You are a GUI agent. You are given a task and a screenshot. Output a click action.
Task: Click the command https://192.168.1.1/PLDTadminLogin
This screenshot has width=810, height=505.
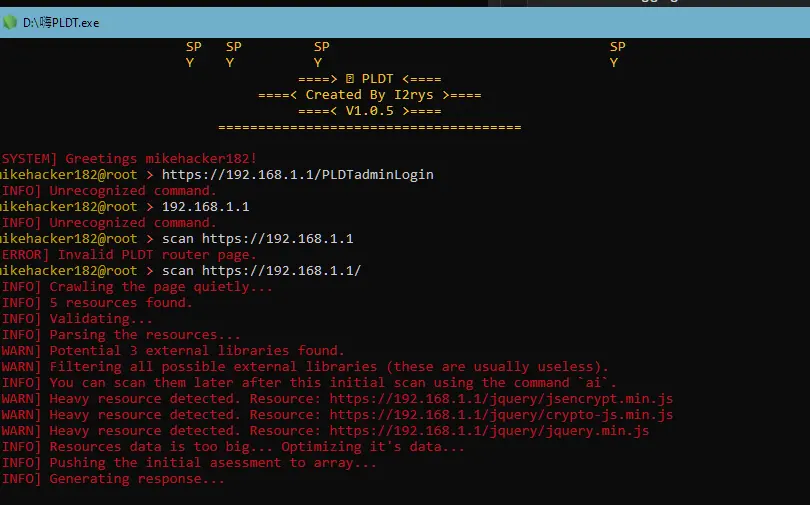pos(298,175)
